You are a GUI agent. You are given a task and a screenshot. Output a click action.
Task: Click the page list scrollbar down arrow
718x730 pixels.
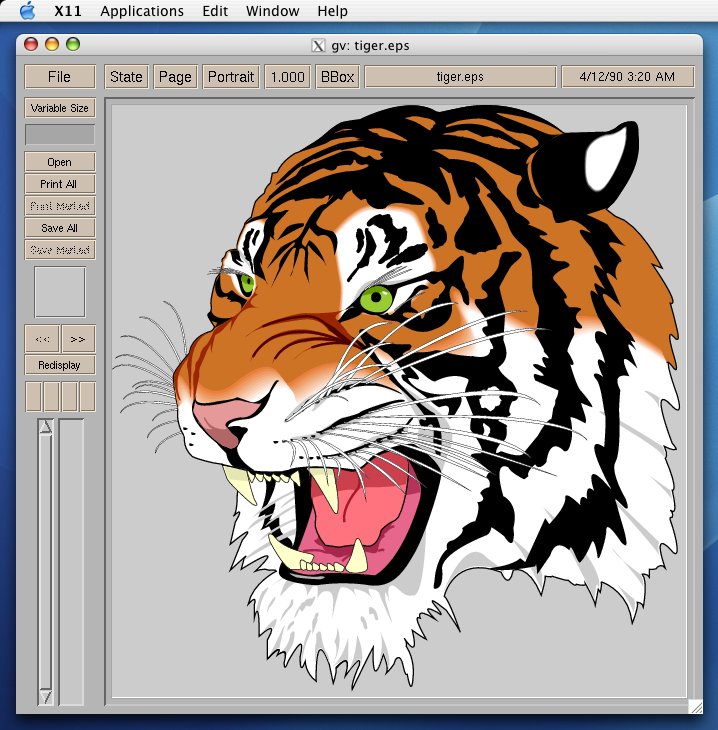click(x=45, y=696)
